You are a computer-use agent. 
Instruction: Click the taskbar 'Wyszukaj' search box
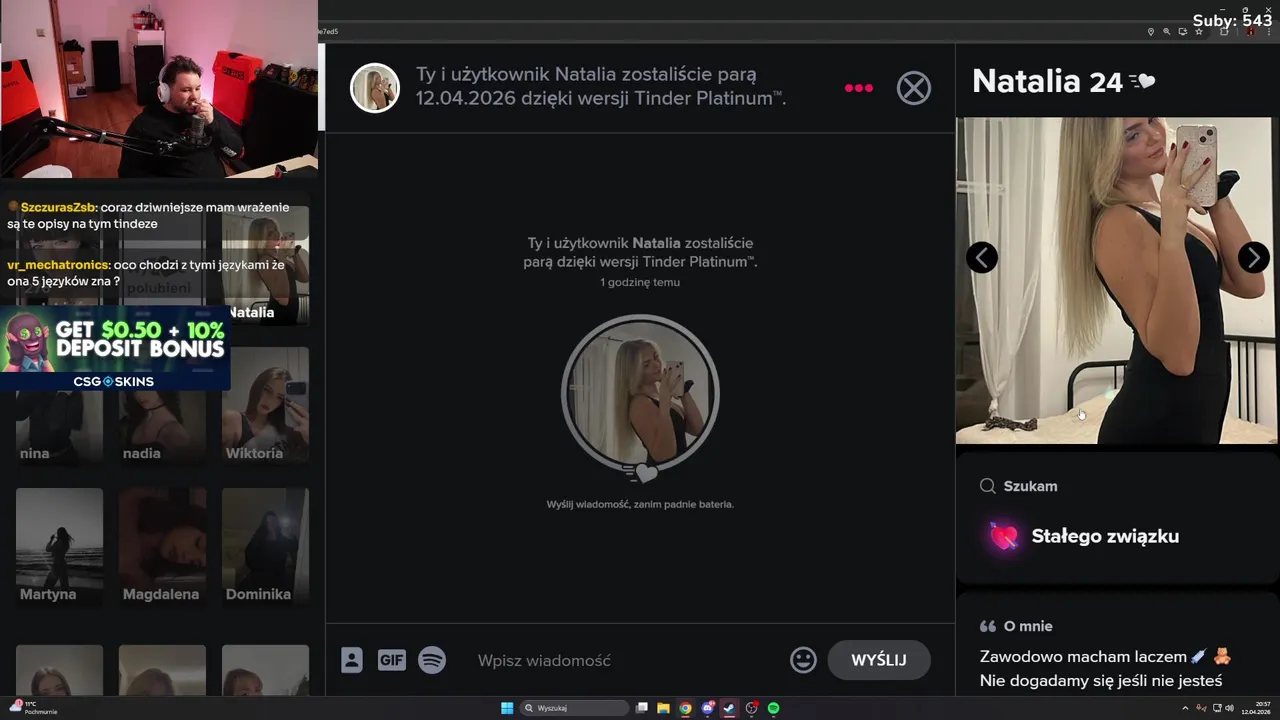[x=576, y=708]
